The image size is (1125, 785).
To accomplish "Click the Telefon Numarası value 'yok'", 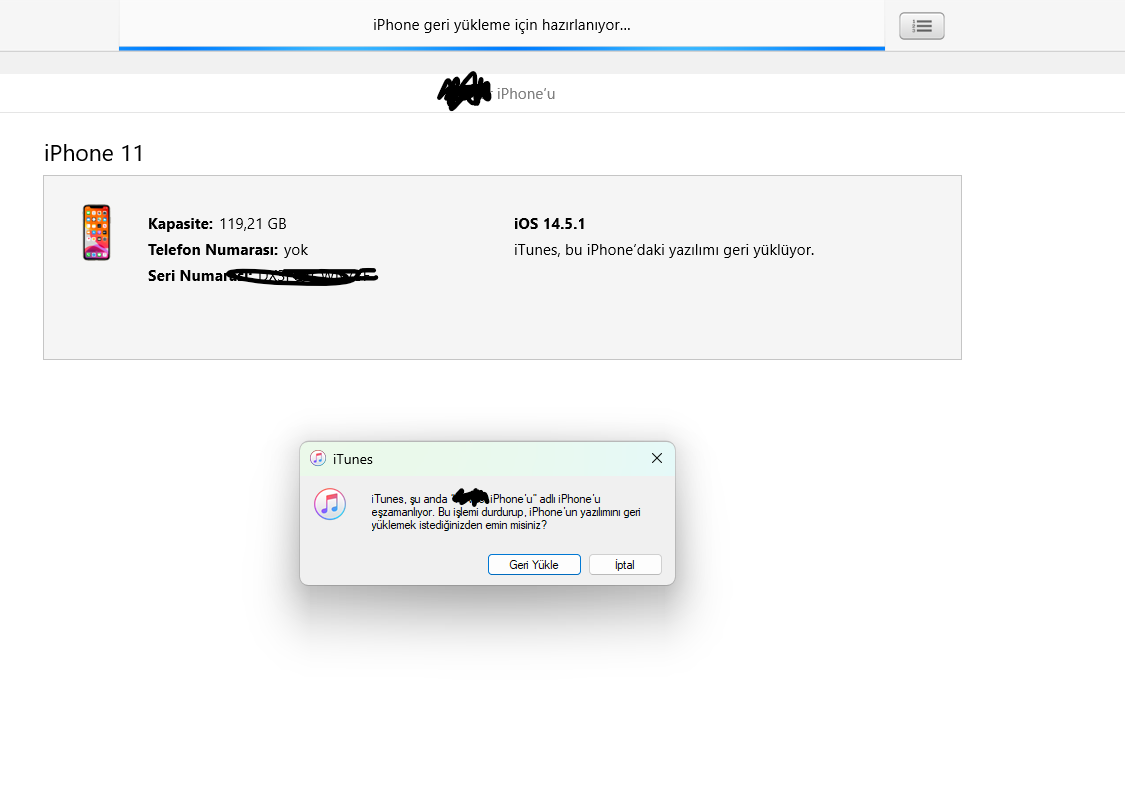I will (x=296, y=250).
